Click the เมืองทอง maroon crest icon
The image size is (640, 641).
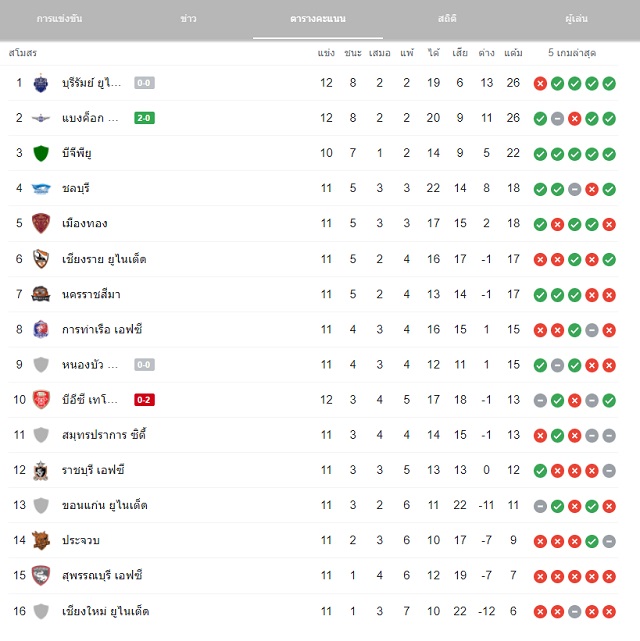(x=41, y=224)
